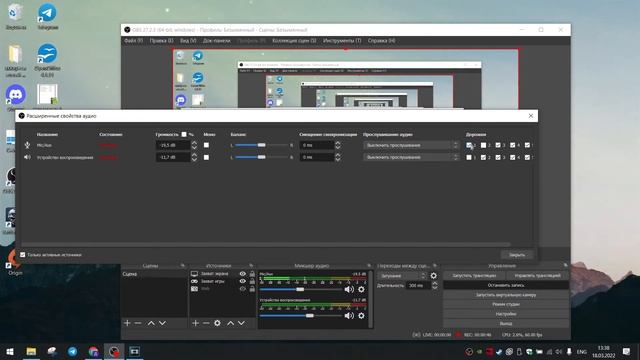Click the Закрыть button in the audio dialog

[x=517, y=255]
